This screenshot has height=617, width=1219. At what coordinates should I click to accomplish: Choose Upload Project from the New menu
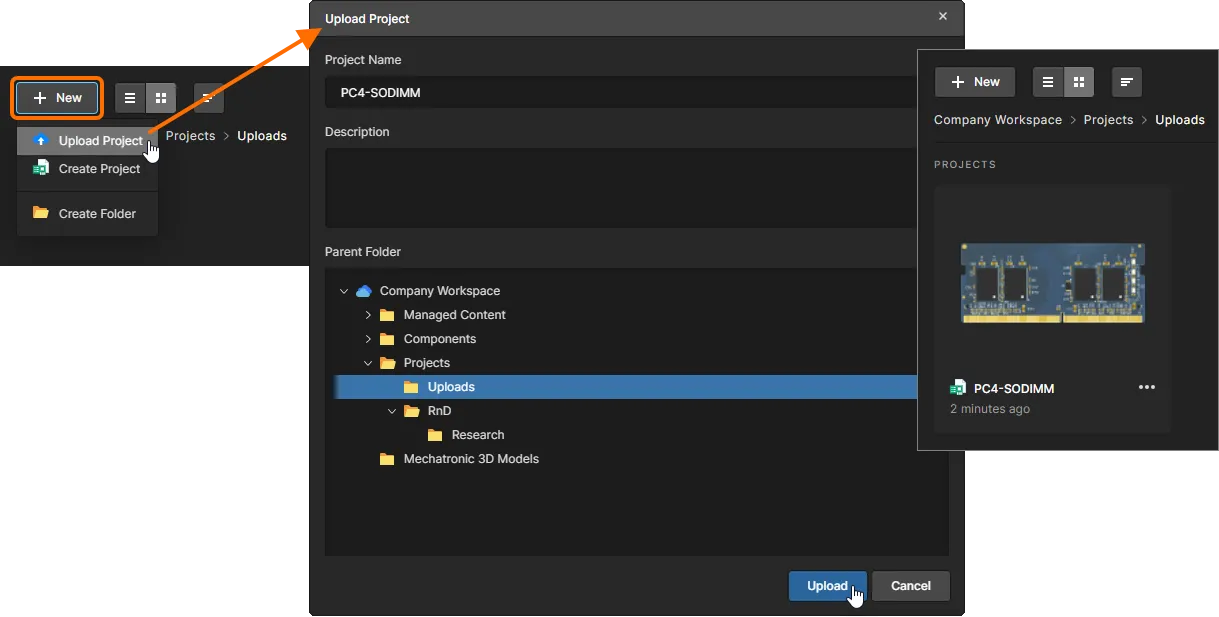[88, 141]
